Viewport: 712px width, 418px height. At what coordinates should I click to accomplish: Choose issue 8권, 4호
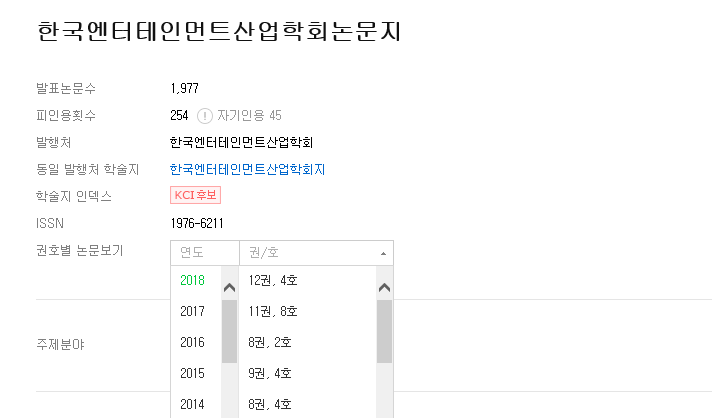(x=270, y=404)
